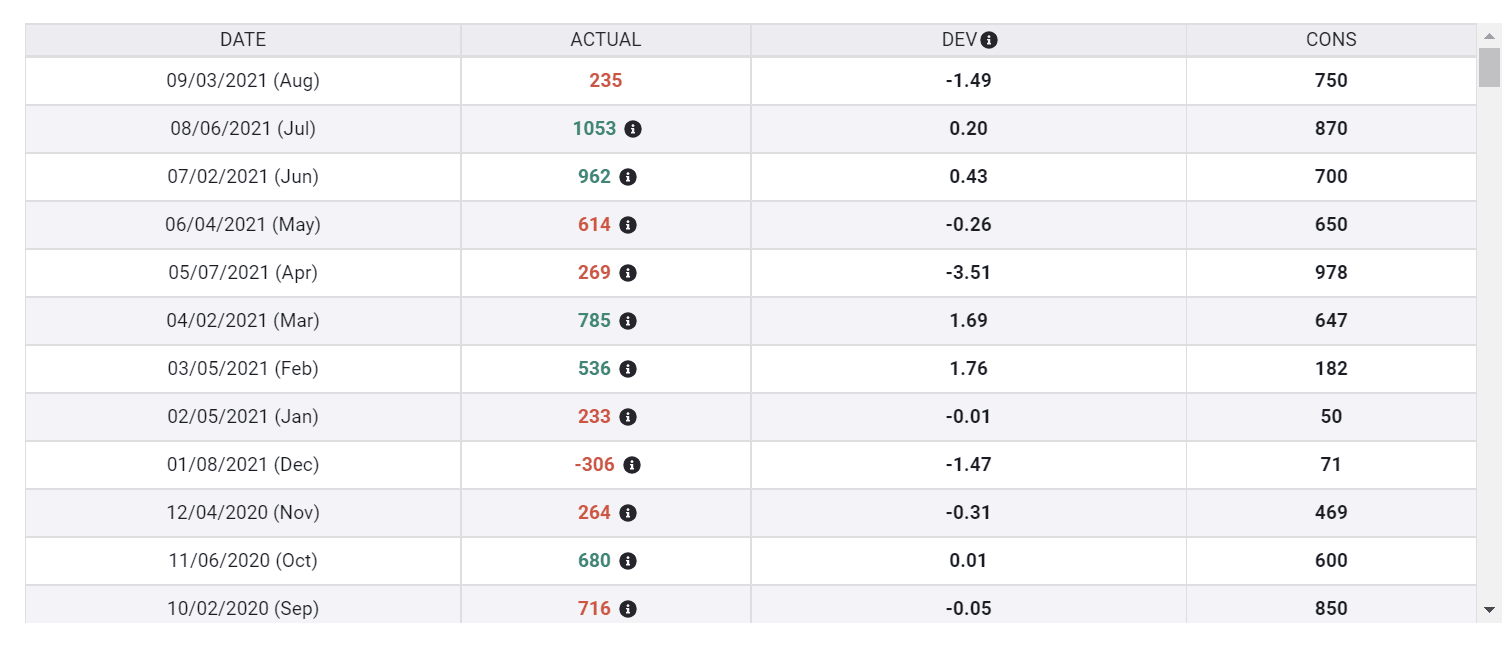Click info icon beside the 785 actual value

coord(628,321)
